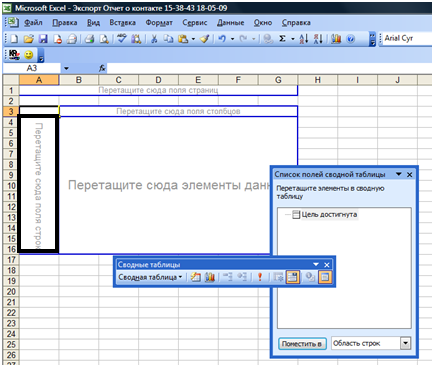Click the smiley face toolbar icon
This screenshot has width=432, height=367.
pos(29,54)
